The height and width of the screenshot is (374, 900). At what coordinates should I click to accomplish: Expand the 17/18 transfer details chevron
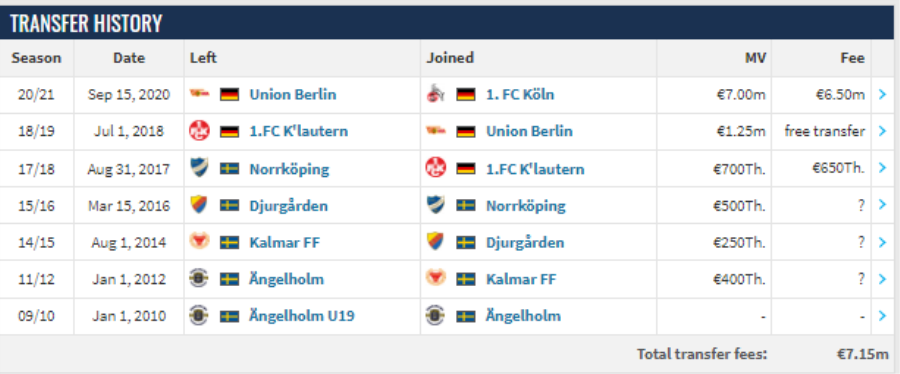883,169
